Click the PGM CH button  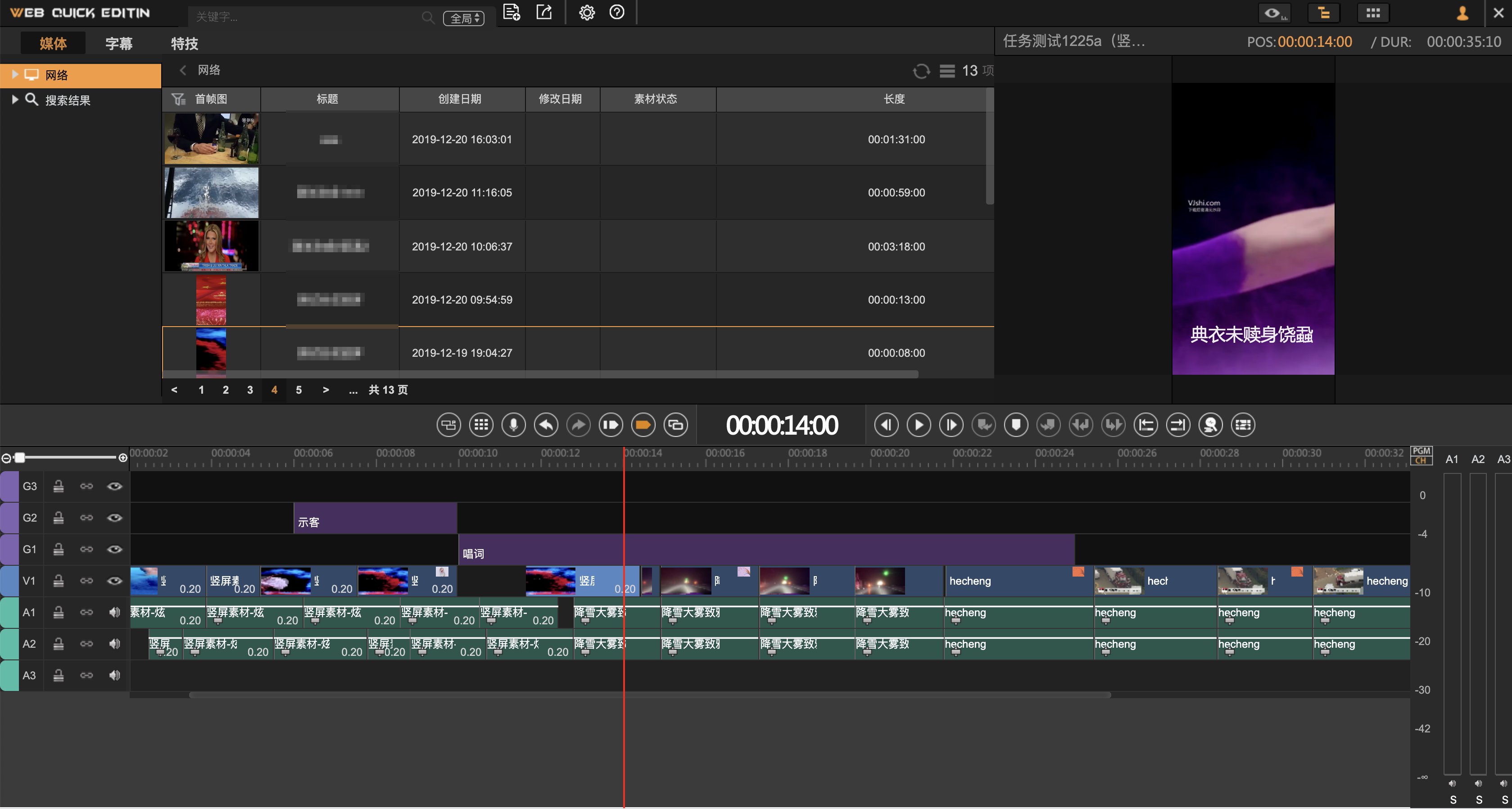click(1421, 455)
